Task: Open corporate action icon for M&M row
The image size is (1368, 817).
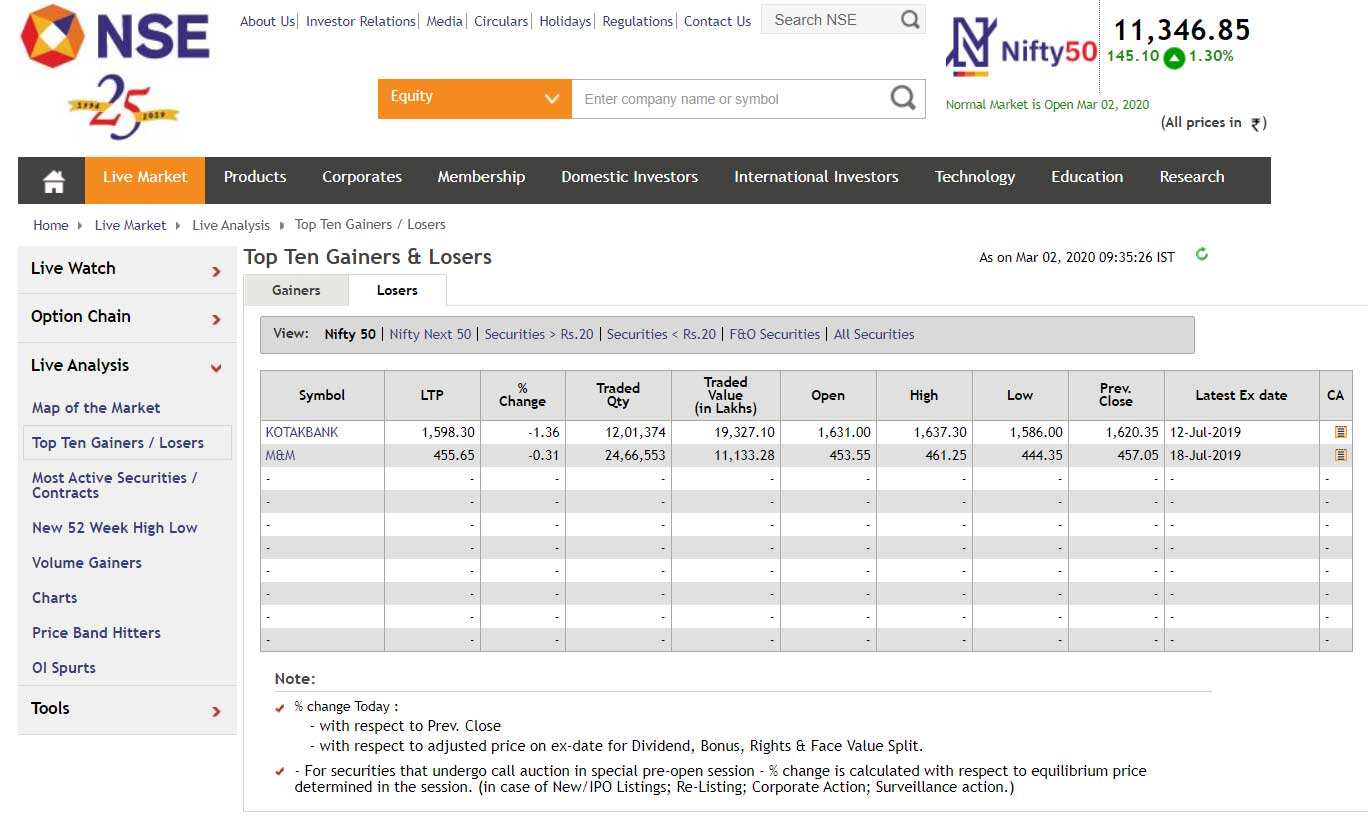Action: [x=1341, y=455]
